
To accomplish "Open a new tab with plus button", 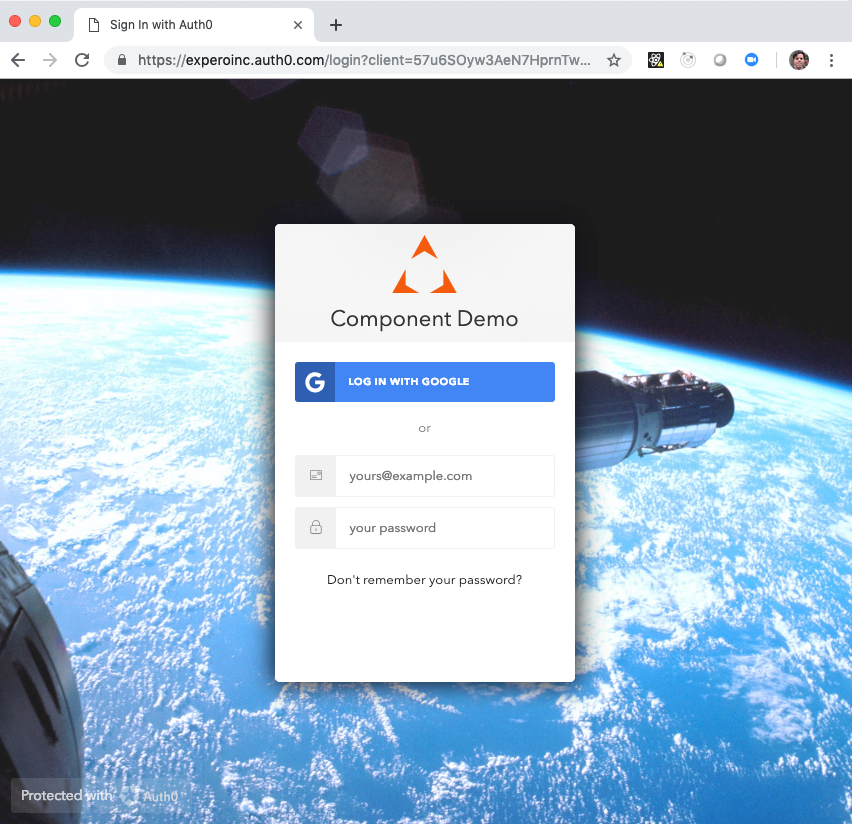I will click(x=336, y=25).
